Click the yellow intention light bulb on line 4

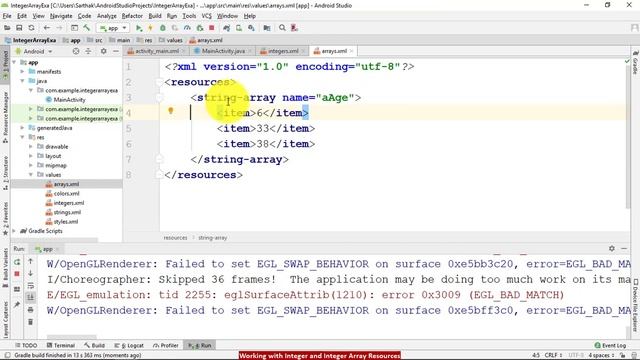tap(171, 111)
